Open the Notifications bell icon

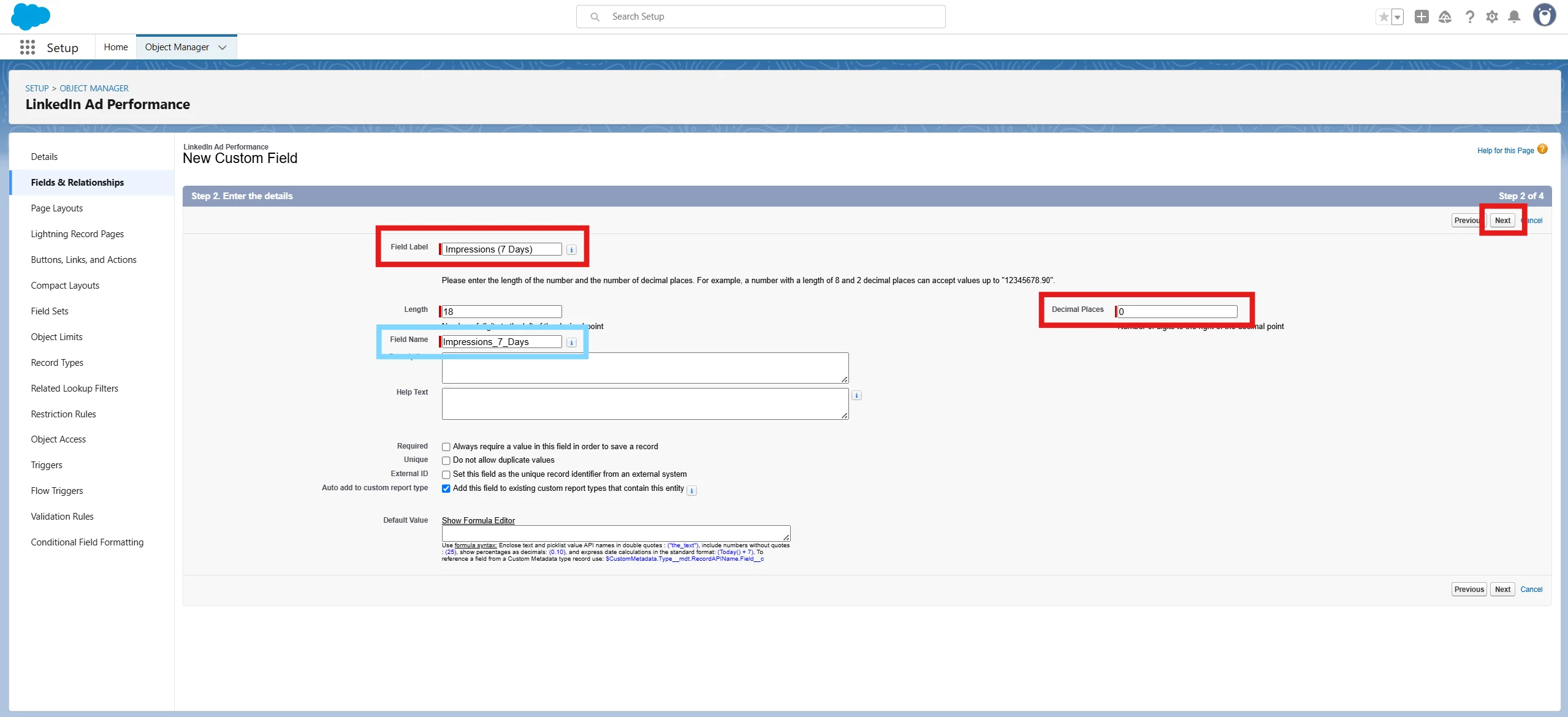click(1514, 17)
